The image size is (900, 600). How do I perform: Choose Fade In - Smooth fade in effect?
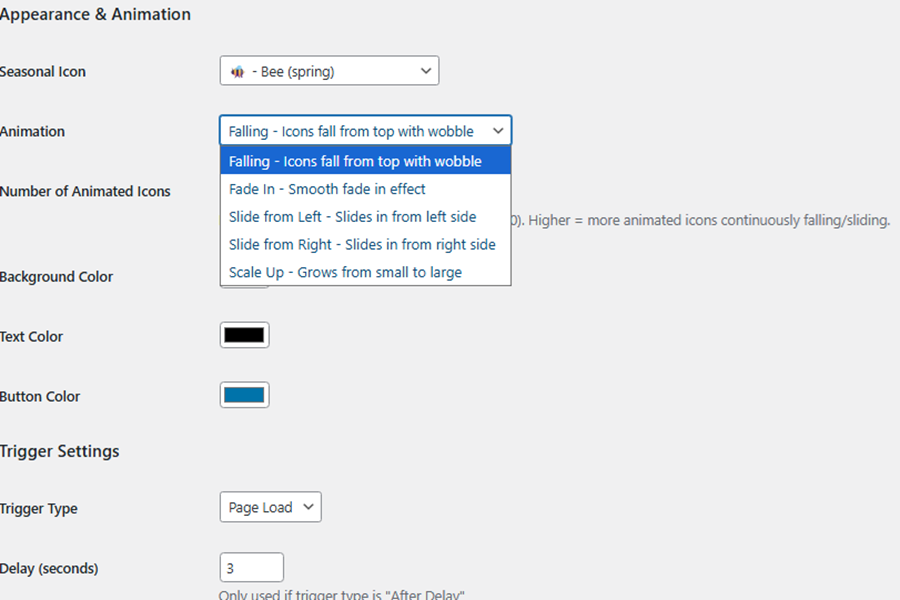point(366,189)
